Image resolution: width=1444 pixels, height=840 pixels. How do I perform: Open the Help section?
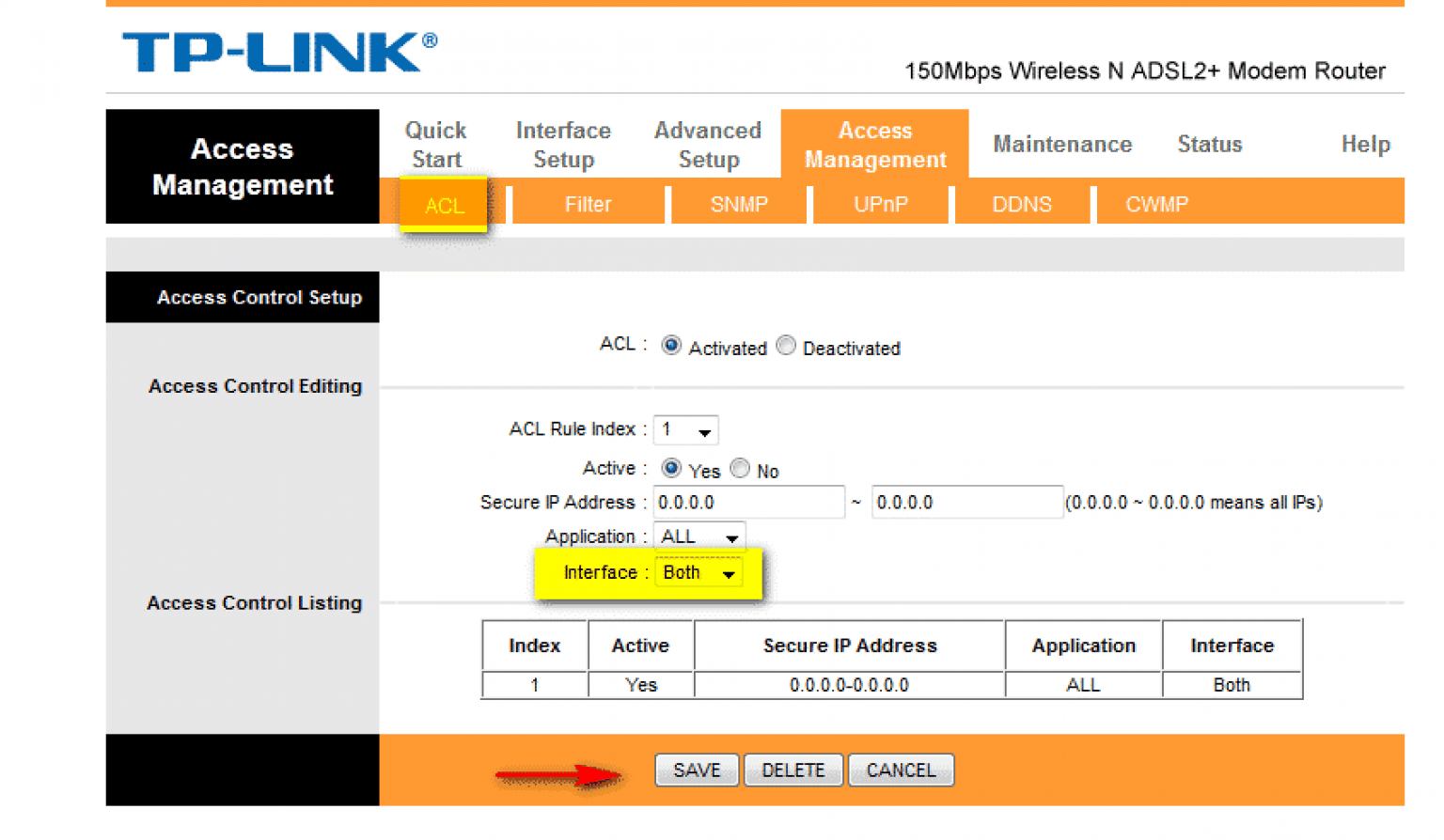tap(1365, 144)
